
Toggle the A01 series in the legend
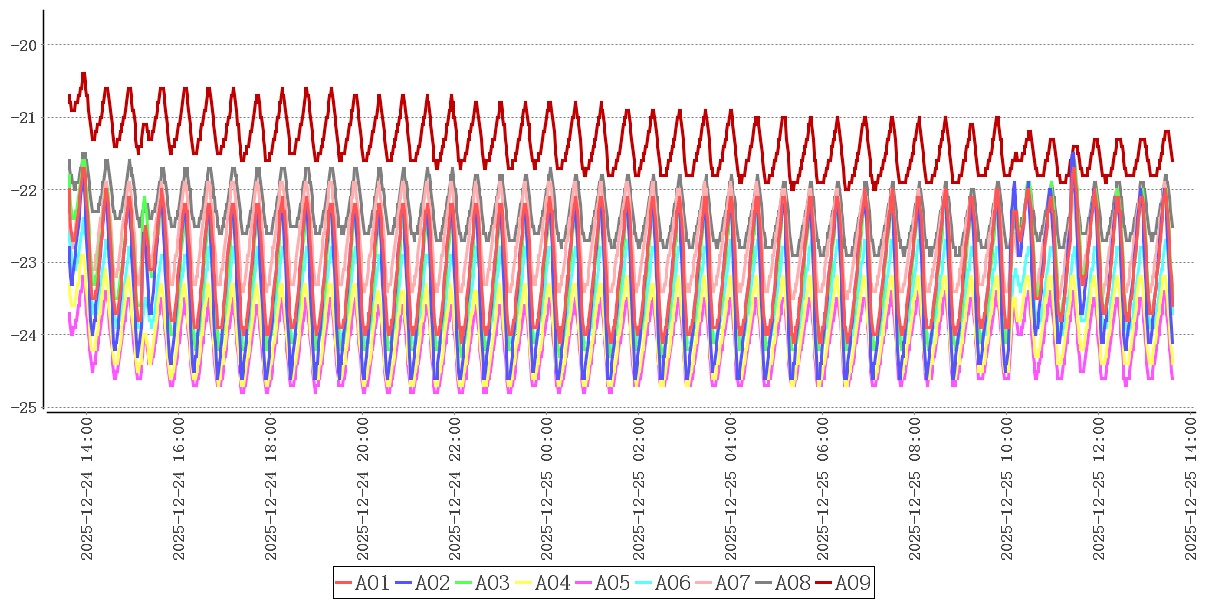(x=372, y=583)
